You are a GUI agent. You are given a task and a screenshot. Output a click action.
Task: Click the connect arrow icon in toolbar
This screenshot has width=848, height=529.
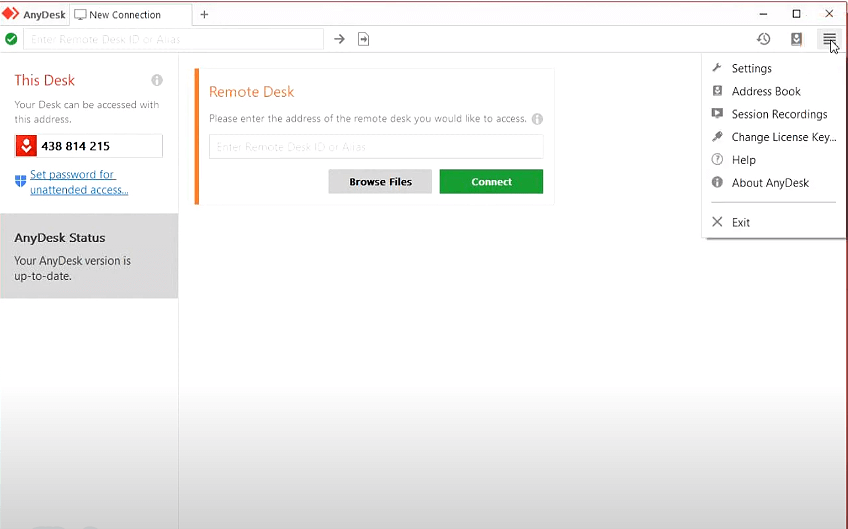(339, 39)
